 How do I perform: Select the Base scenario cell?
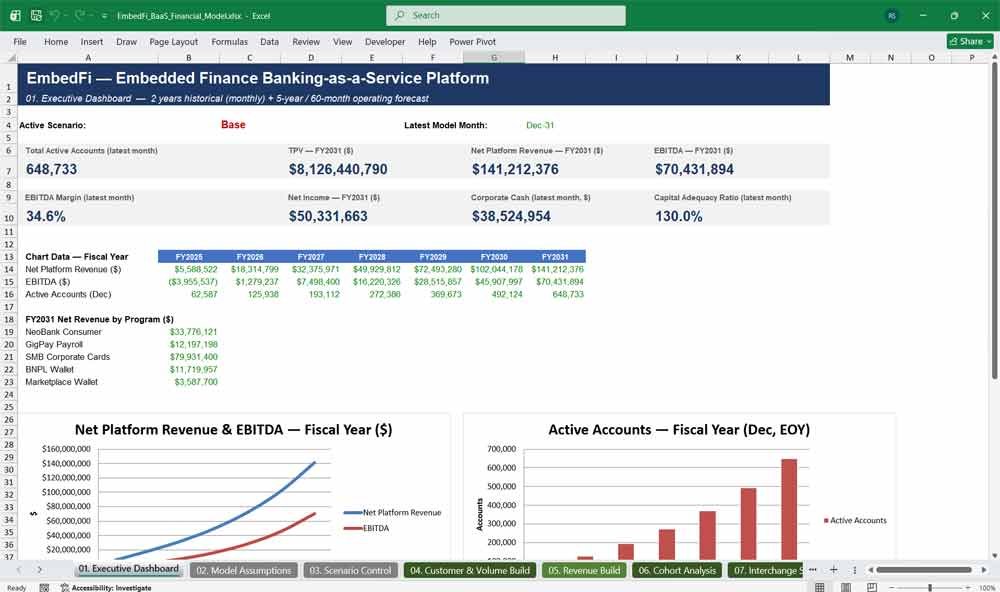tap(233, 124)
